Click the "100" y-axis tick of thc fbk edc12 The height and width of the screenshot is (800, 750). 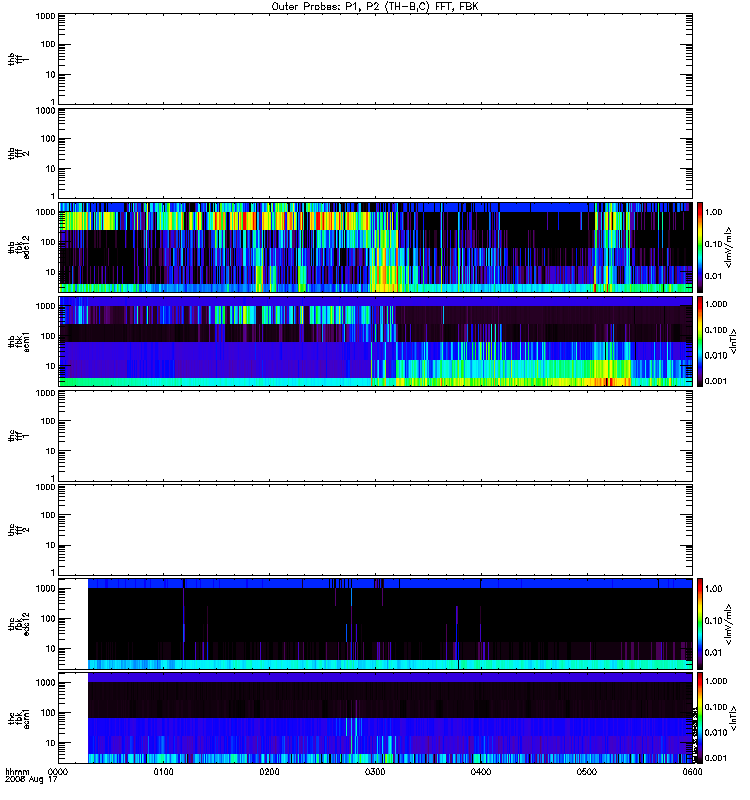(48, 619)
